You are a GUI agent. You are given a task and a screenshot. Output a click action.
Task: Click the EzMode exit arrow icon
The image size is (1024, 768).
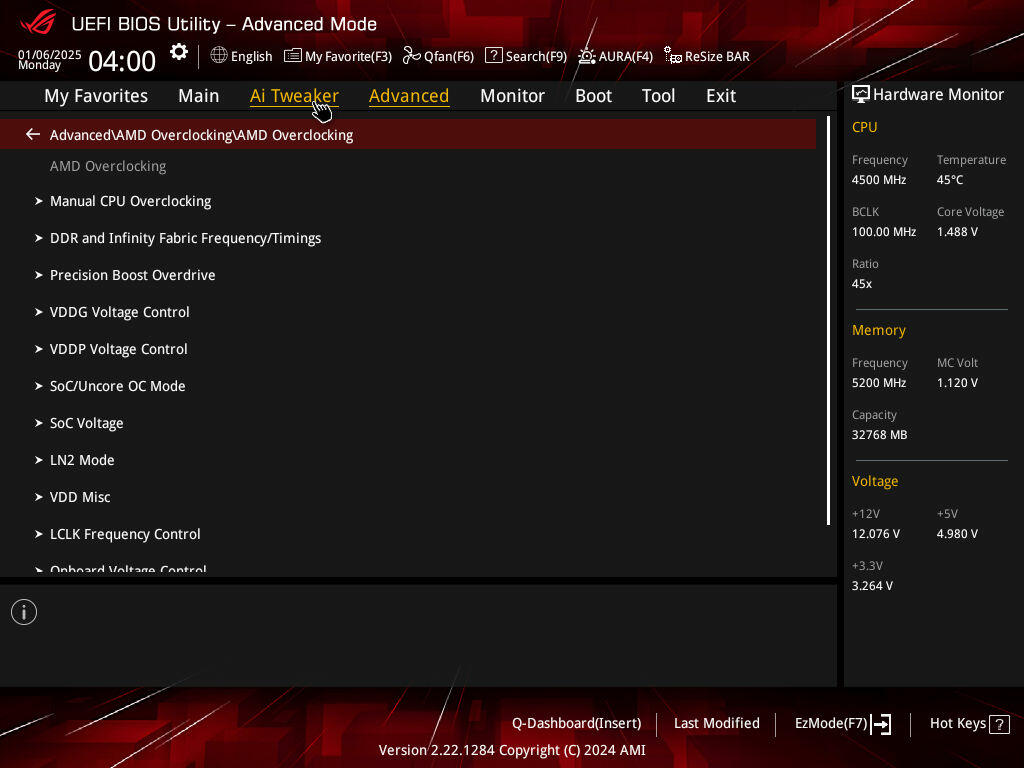pyautogui.click(x=881, y=724)
